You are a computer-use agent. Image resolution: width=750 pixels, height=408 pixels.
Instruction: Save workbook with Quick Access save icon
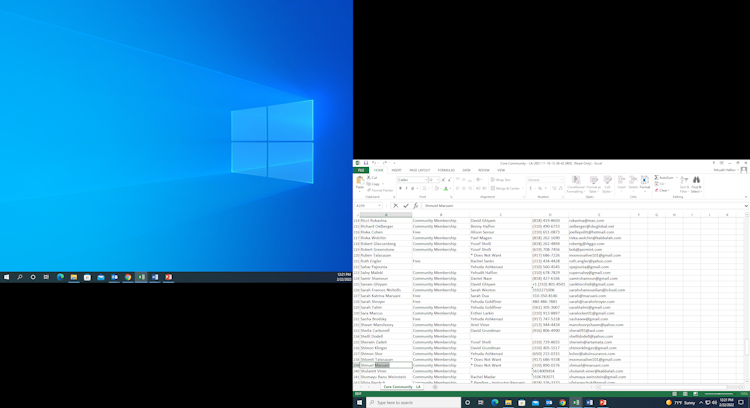(x=366, y=163)
